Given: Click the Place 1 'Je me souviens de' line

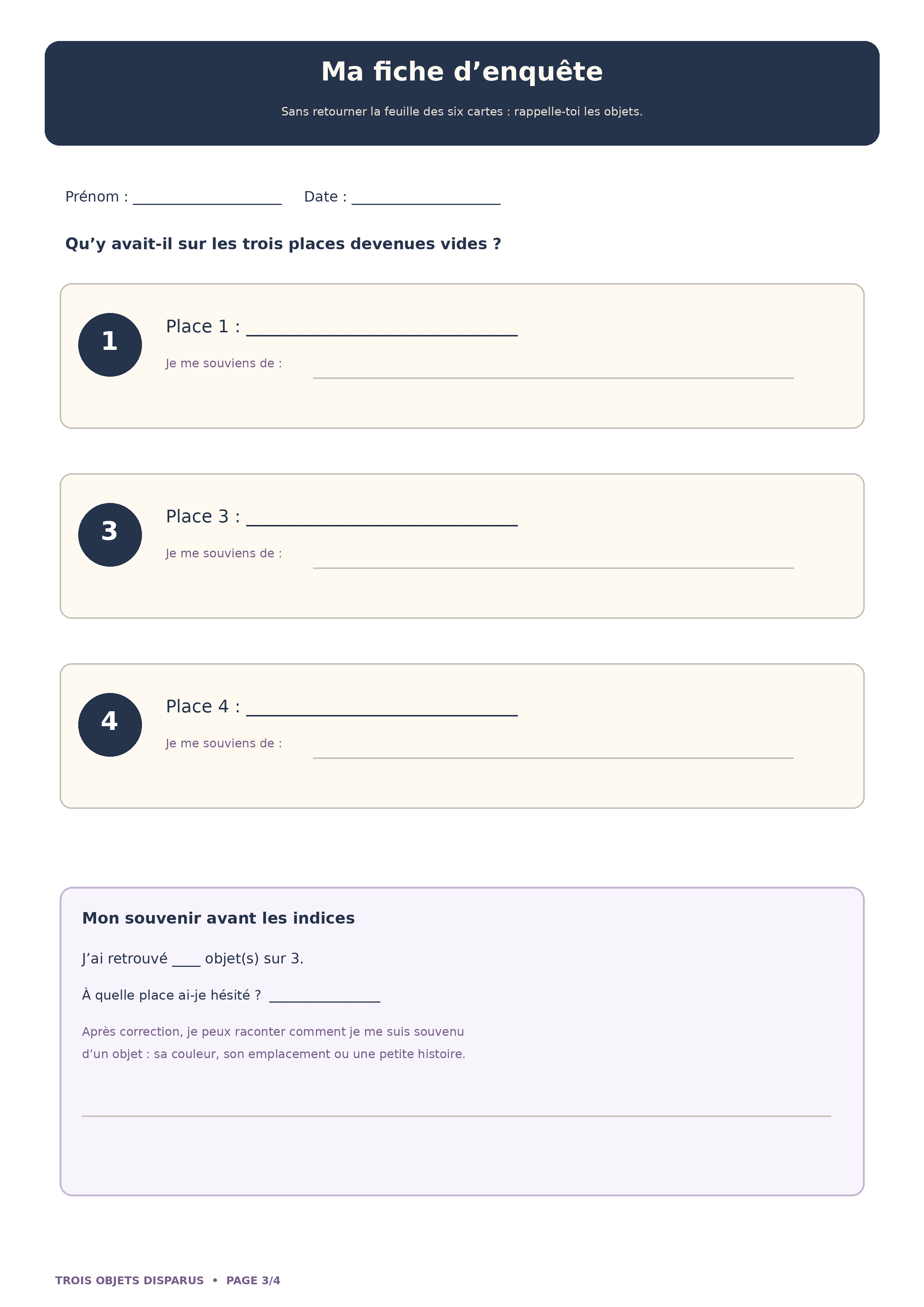Looking at the screenshot, I should (x=553, y=377).
